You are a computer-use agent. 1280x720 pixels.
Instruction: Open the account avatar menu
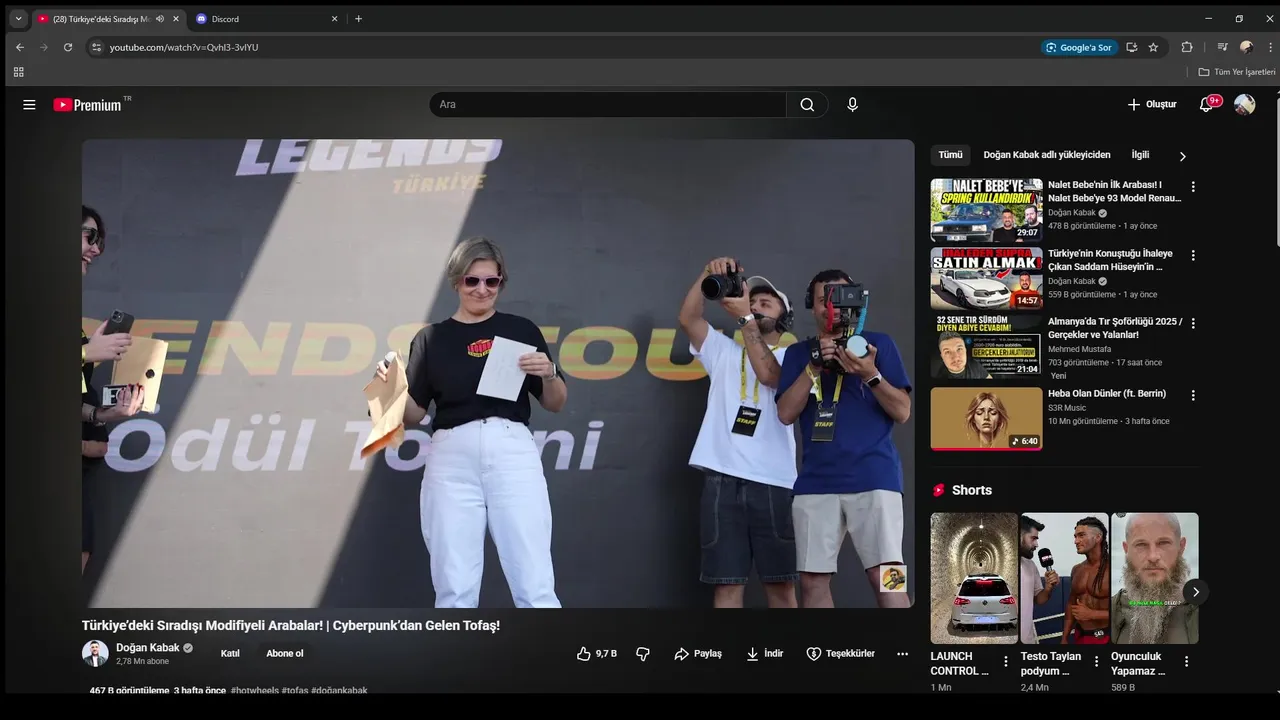(x=1244, y=104)
